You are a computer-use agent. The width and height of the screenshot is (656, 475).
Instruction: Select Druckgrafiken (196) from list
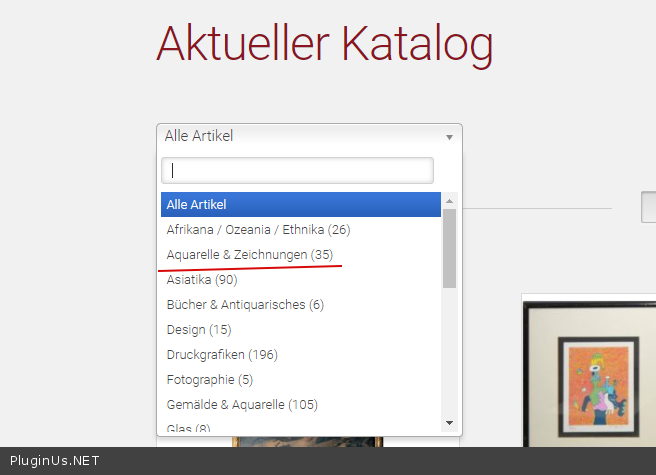pos(301,355)
